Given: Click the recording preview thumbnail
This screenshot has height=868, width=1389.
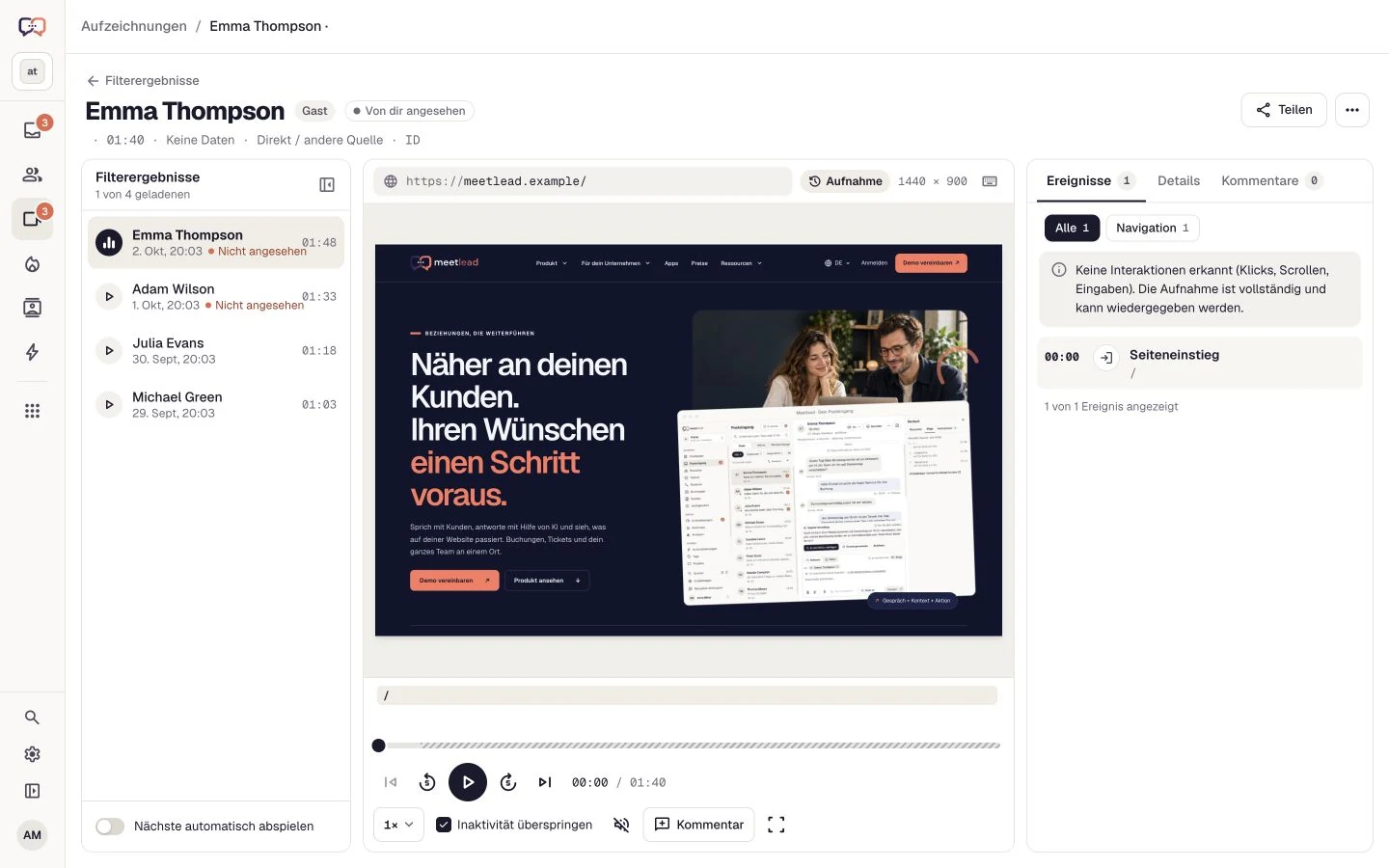Looking at the screenshot, I should [x=689, y=440].
